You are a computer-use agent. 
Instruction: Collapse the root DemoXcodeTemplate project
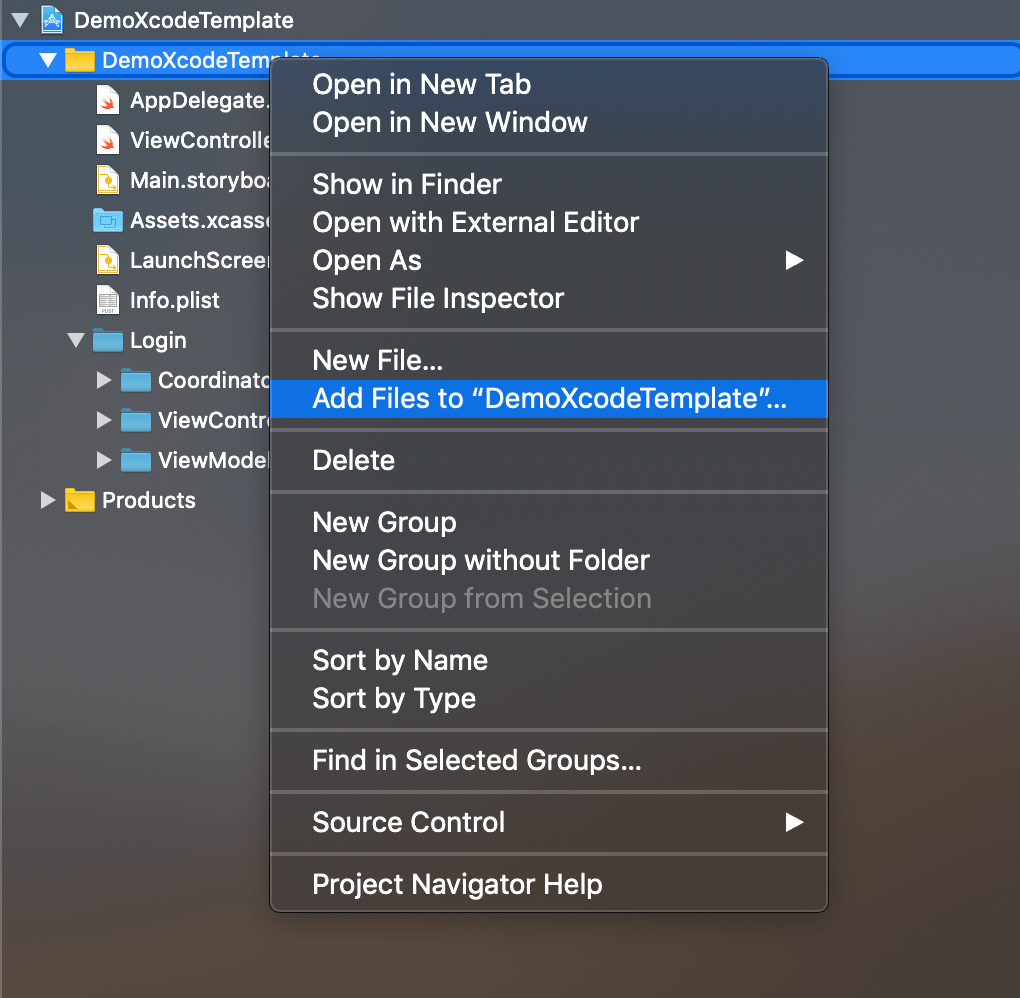[20, 20]
